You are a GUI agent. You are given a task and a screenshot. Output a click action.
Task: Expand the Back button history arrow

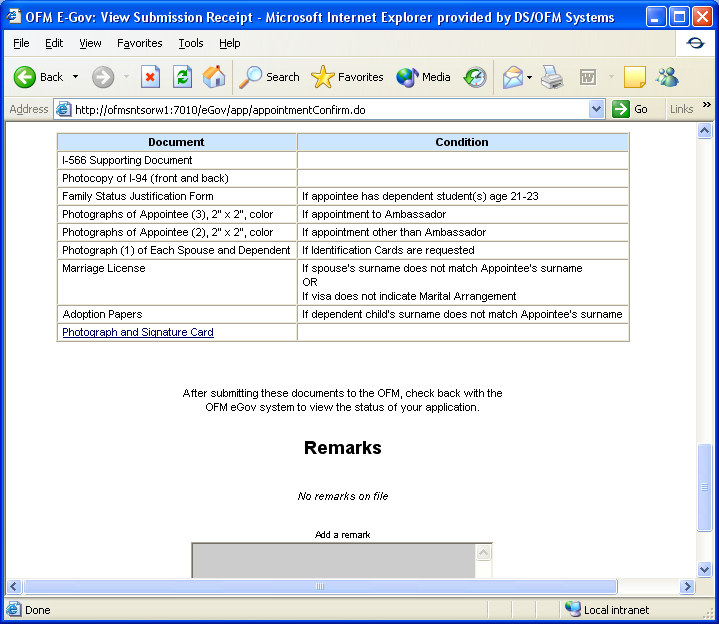tap(75, 77)
